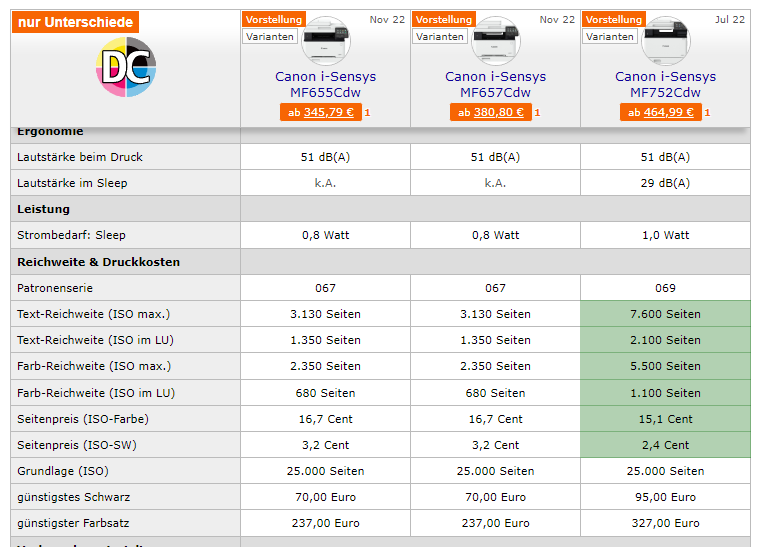Select the 'Grundlage (ISO)' row label

coord(63,471)
